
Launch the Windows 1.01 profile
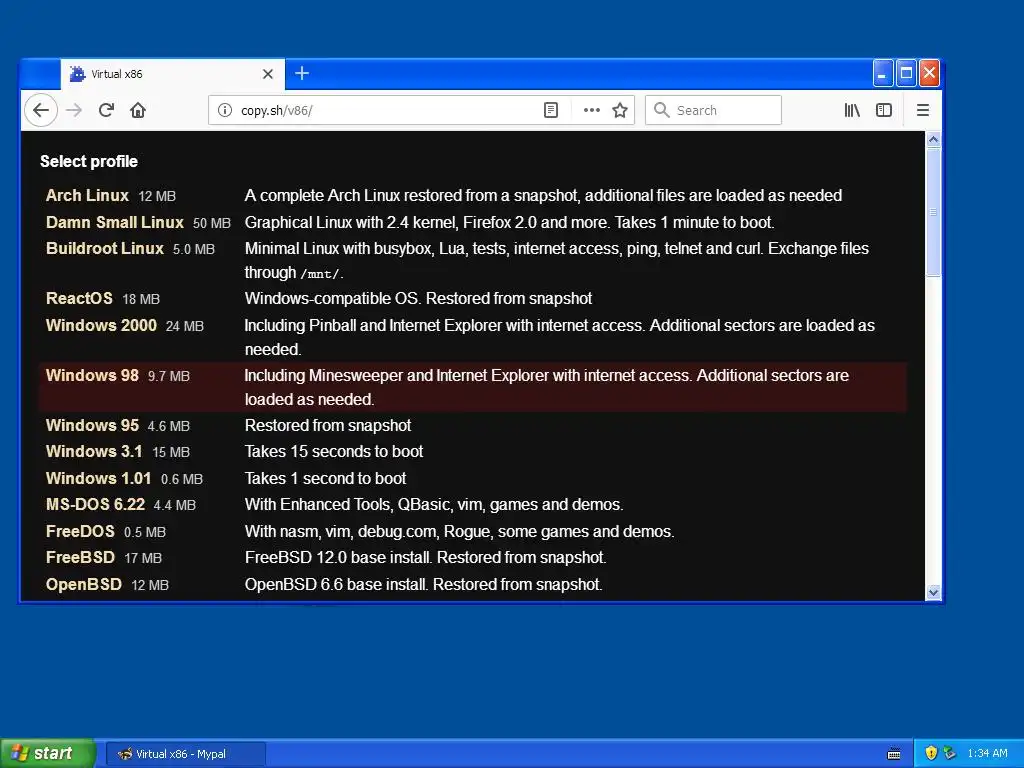[99, 478]
